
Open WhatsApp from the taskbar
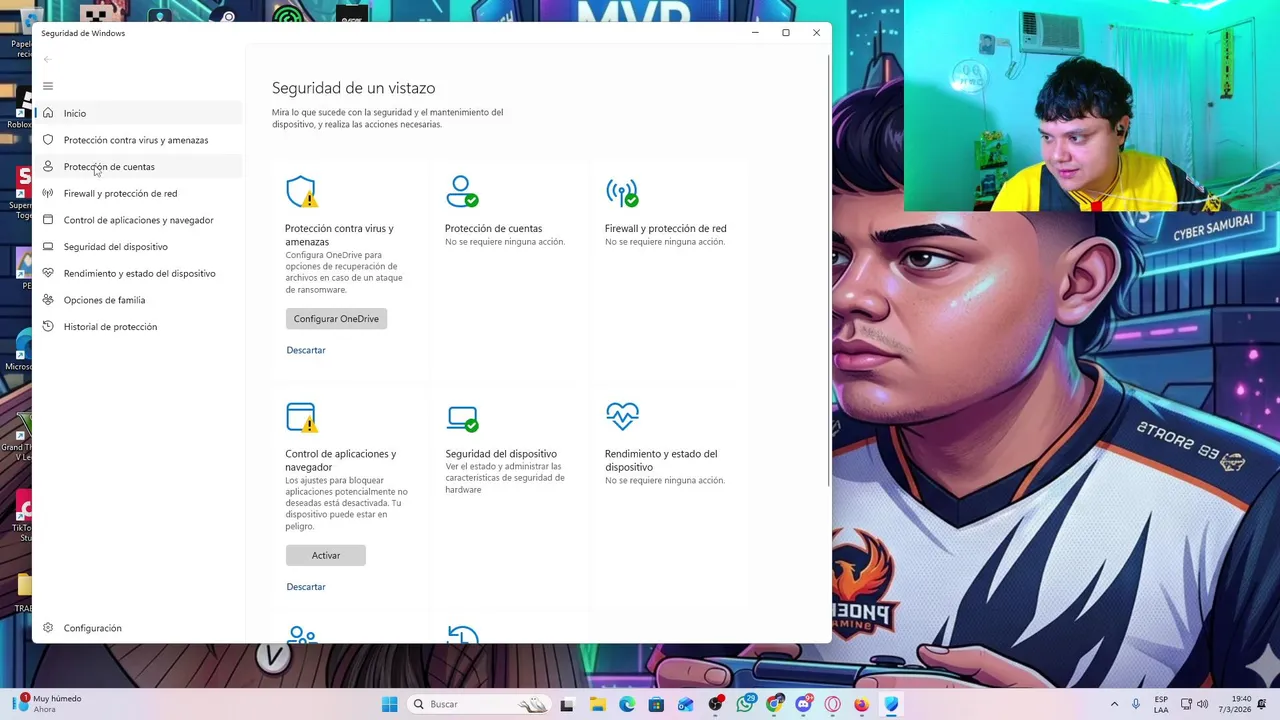745,704
